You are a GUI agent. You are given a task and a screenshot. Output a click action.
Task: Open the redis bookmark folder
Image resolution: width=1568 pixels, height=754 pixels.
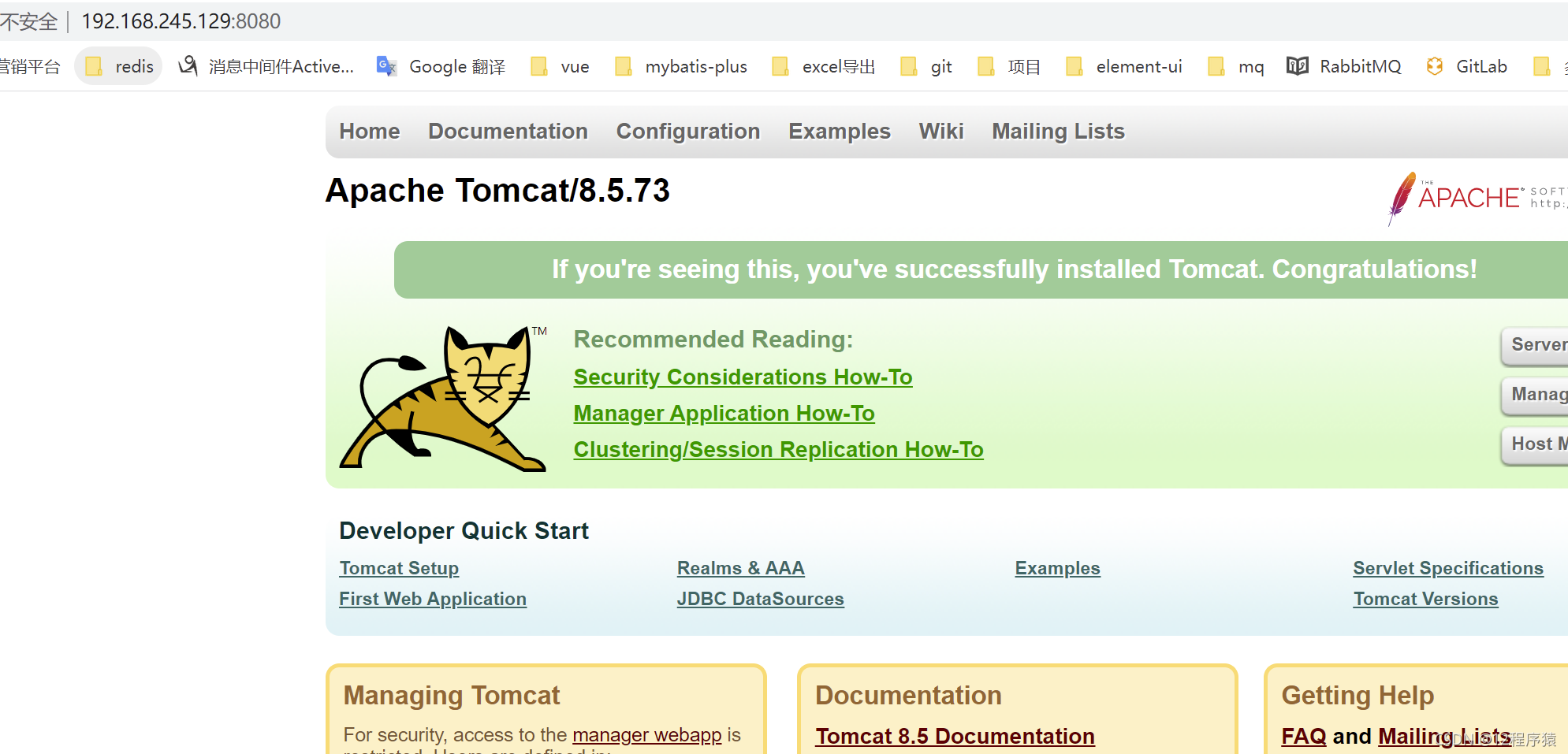(x=119, y=66)
